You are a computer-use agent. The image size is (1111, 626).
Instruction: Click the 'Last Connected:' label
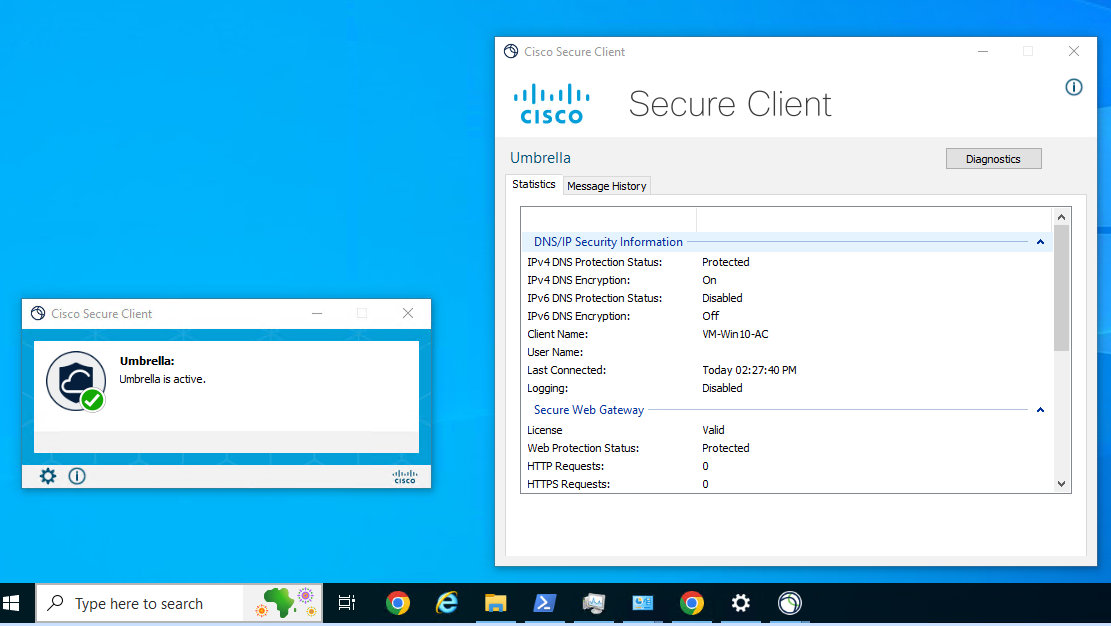tap(567, 370)
